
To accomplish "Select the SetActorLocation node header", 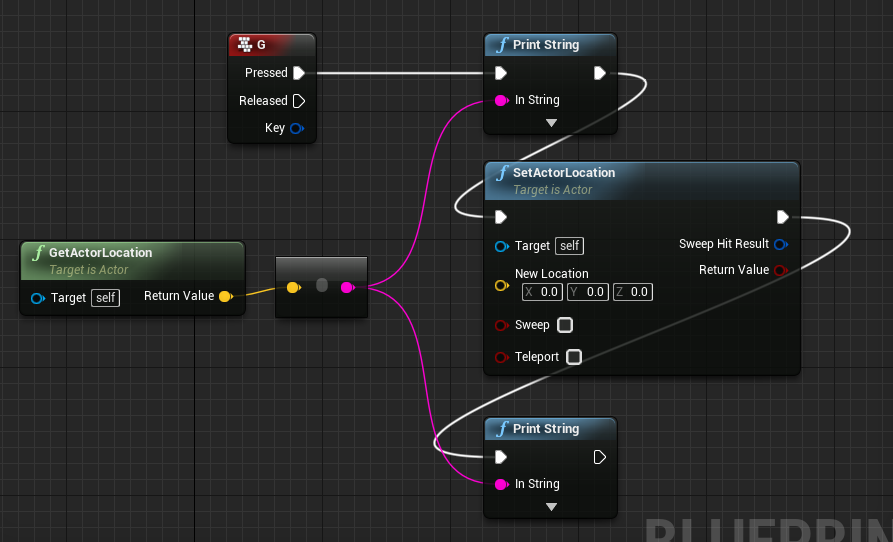I will pos(642,181).
